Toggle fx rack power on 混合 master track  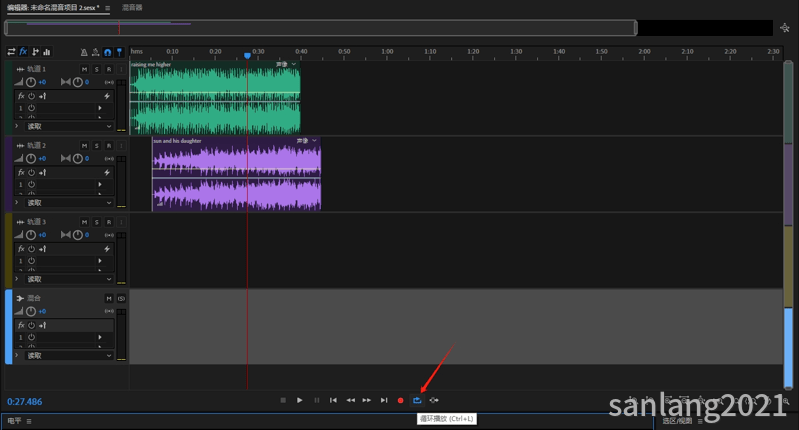tap(32, 325)
